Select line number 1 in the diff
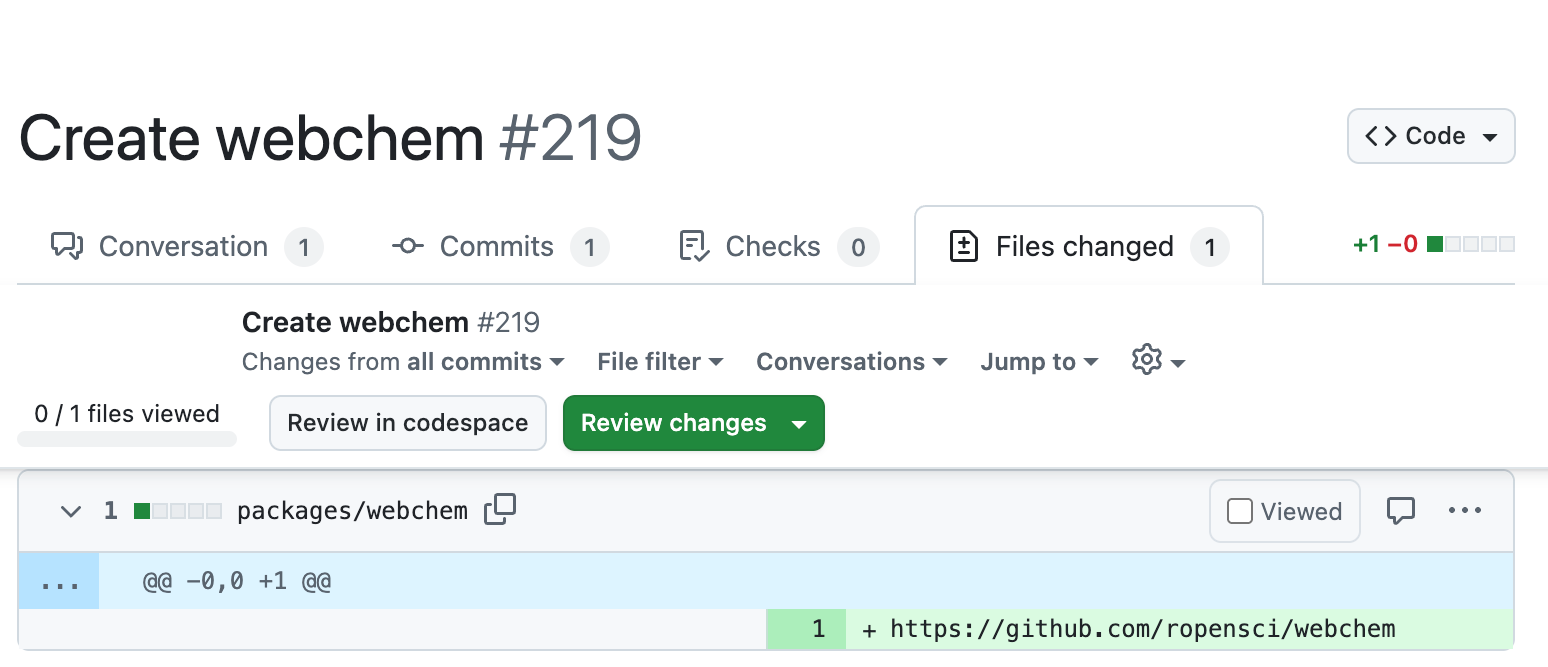Viewport: 1548px width, 667px height. click(x=819, y=629)
